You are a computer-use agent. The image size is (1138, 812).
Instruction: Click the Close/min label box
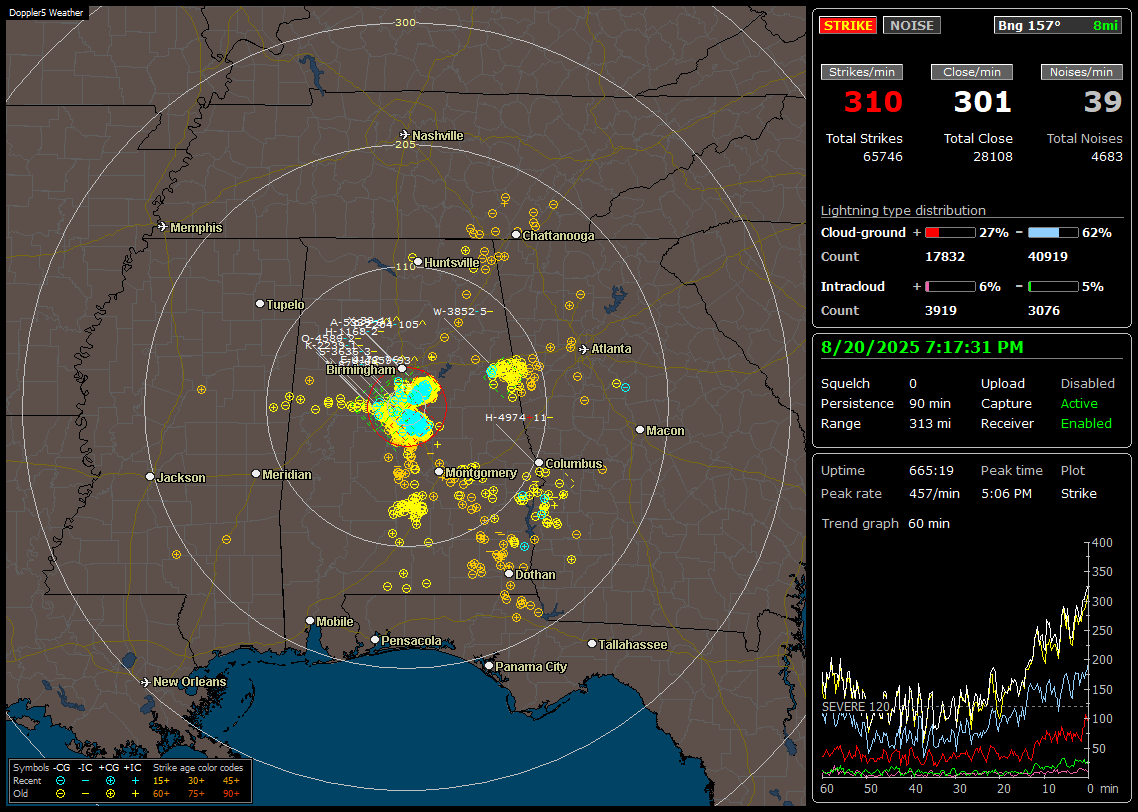972,72
